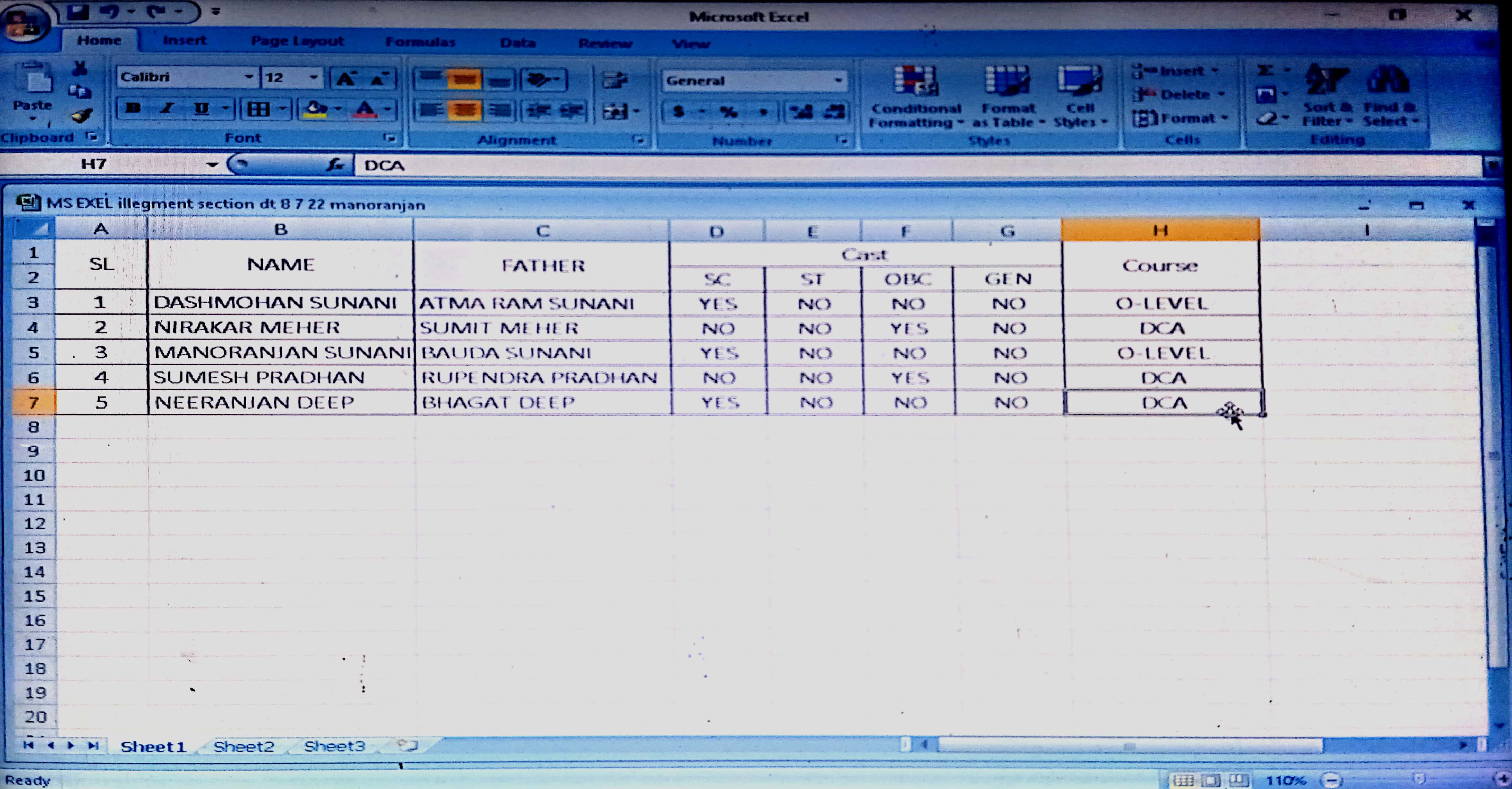Expand the Calibri font name dropdown

(249, 77)
